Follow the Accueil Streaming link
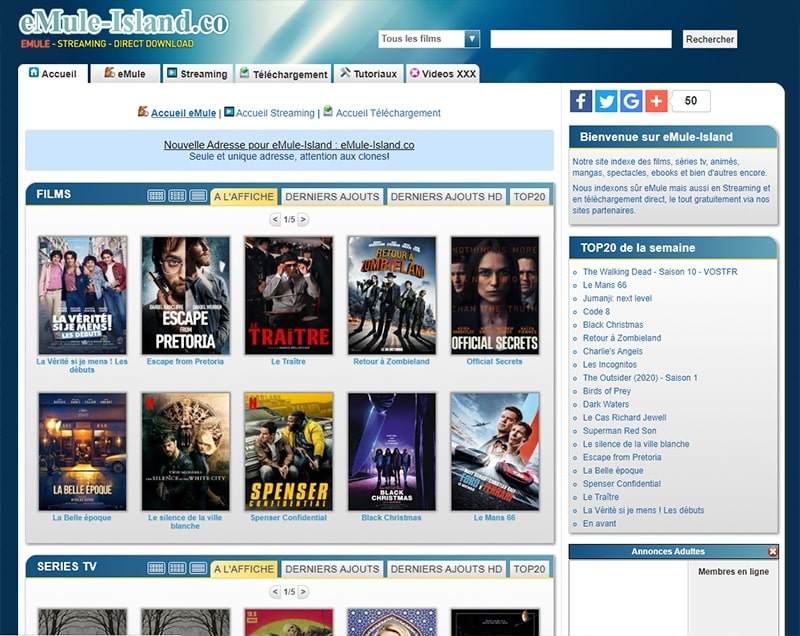 click(275, 113)
